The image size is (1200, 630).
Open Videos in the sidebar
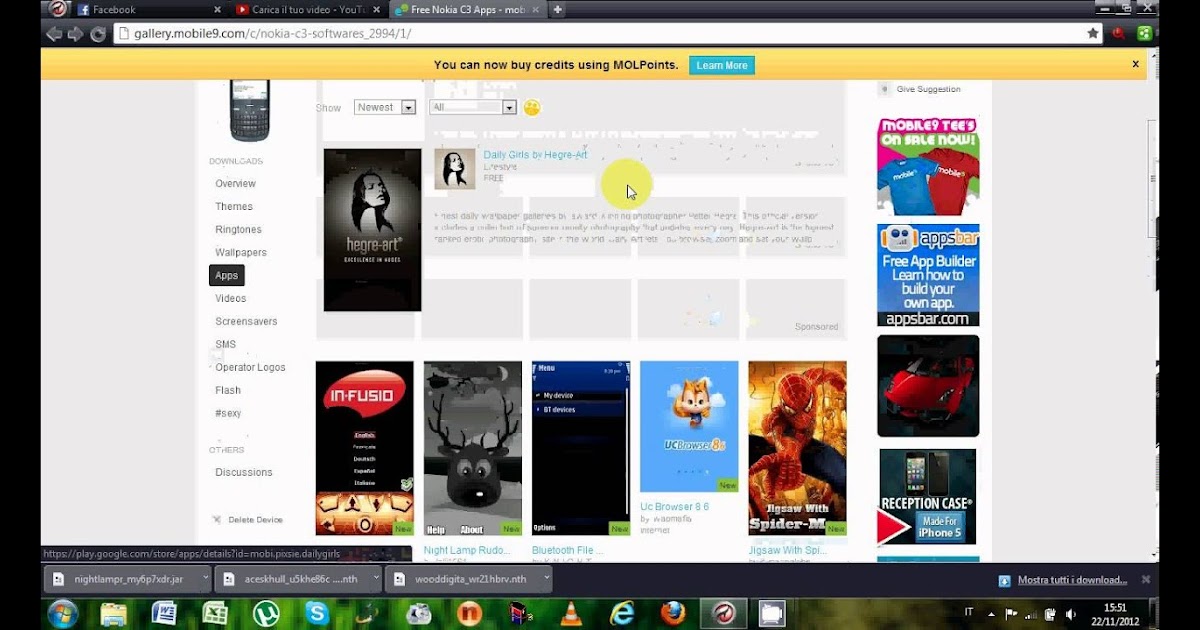pyautogui.click(x=231, y=299)
